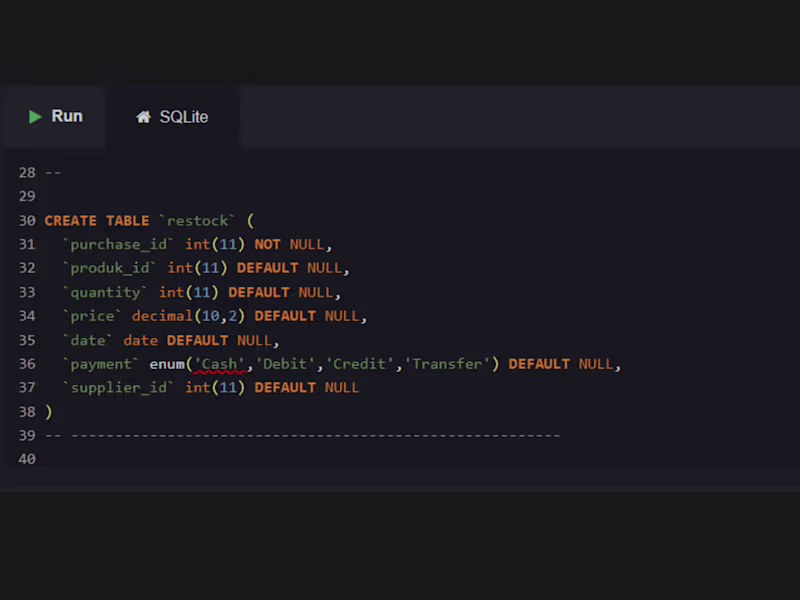Click the dashed comment on line 39

pos(303,435)
